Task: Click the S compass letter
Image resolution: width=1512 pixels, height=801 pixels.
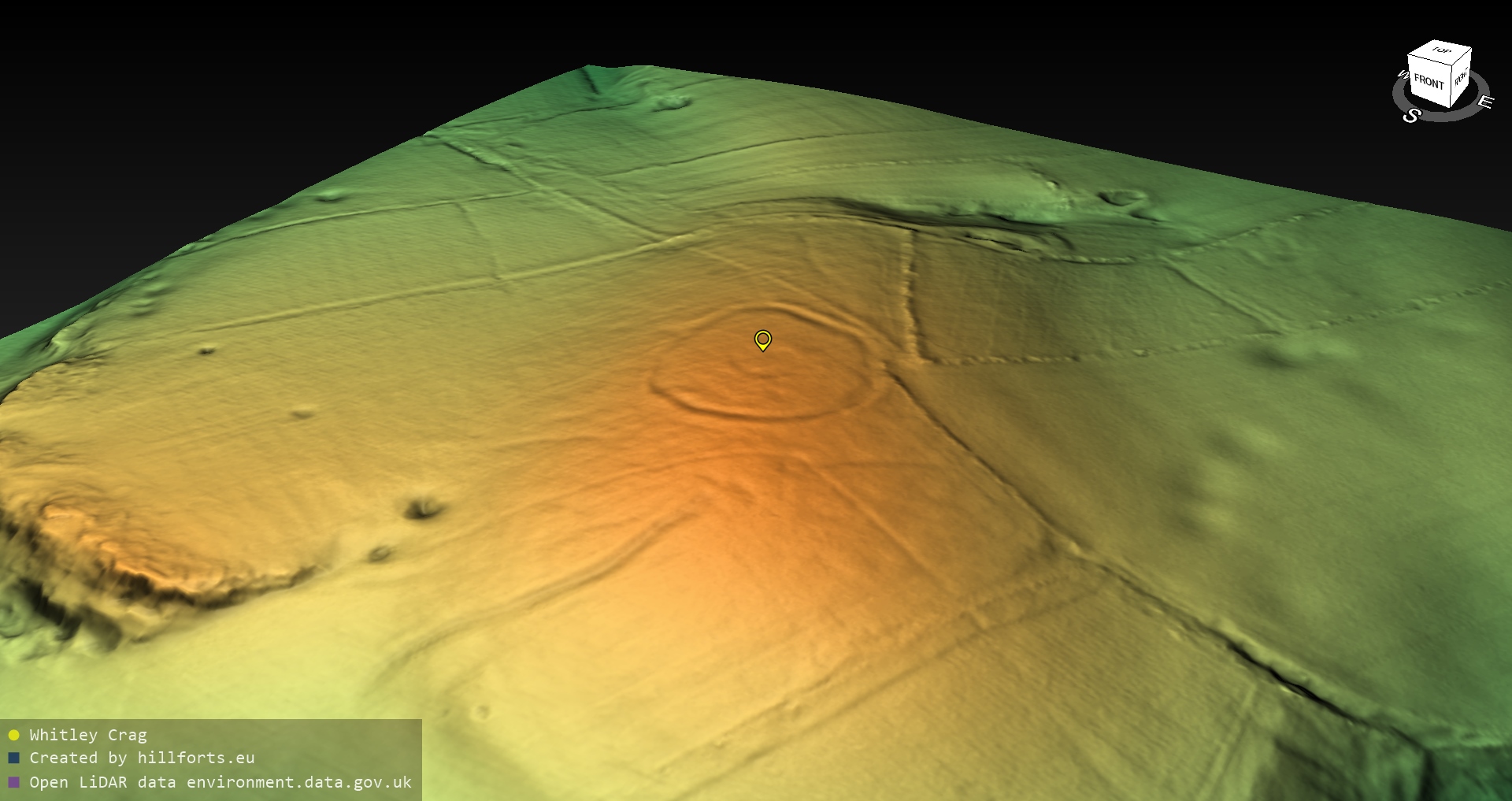Action: (x=1411, y=116)
